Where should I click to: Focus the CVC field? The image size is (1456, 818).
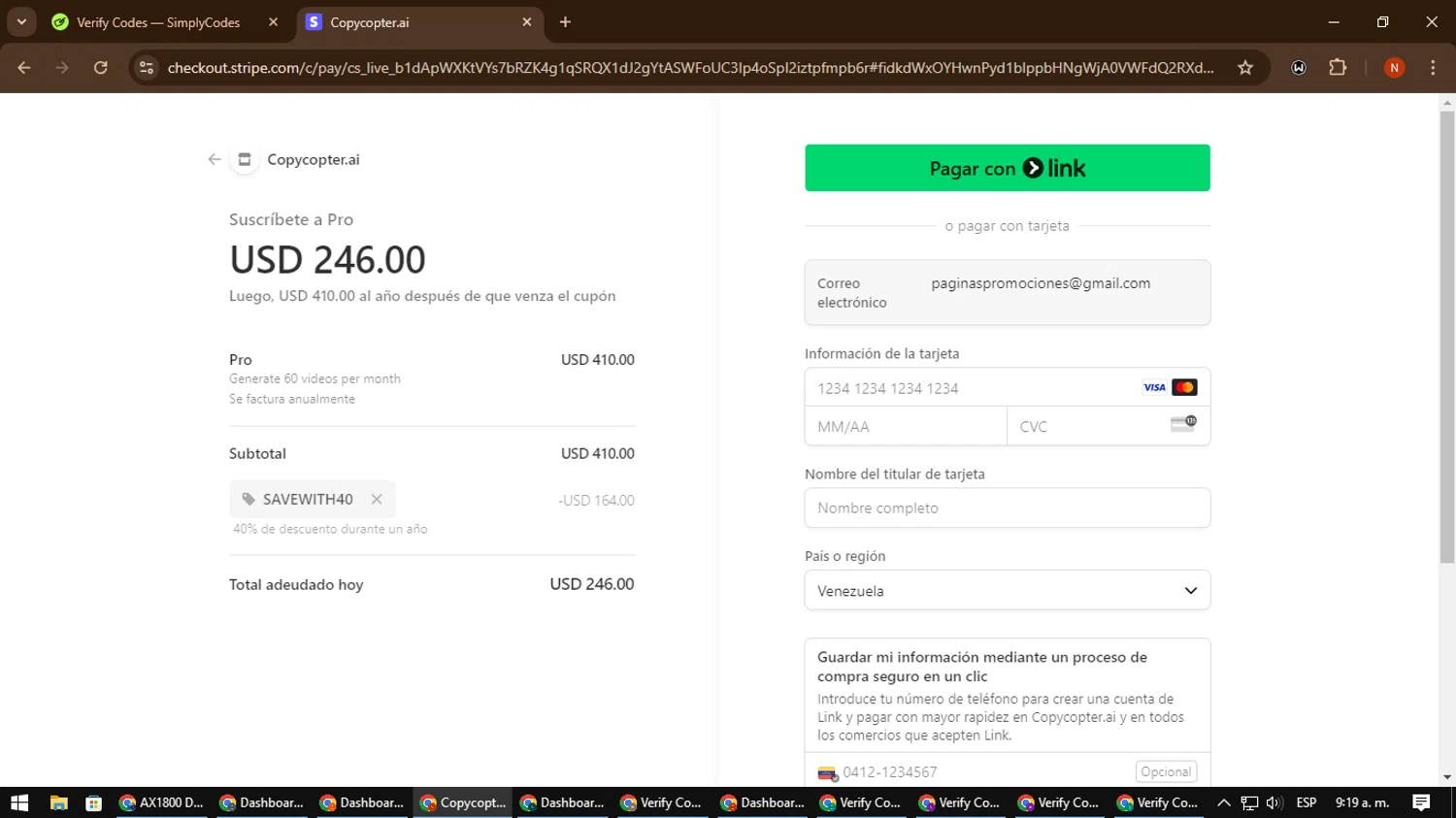coord(1109,426)
